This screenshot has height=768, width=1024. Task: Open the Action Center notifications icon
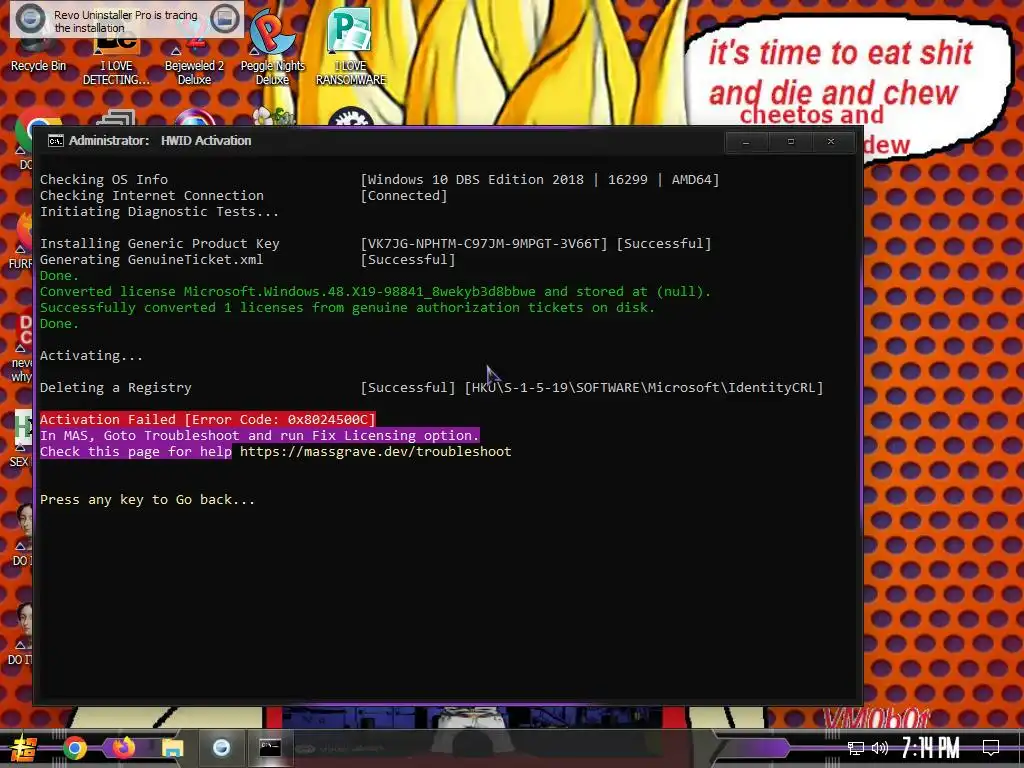tap(991, 748)
